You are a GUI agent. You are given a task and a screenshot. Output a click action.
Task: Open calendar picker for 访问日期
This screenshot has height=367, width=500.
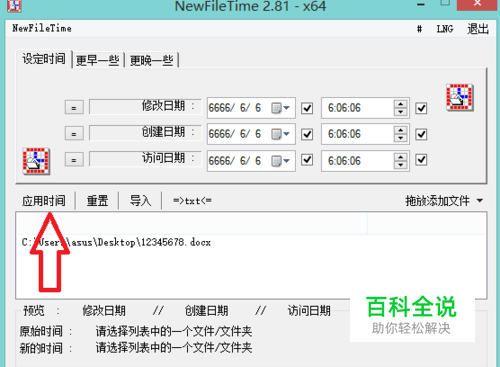pyautogui.click(x=280, y=161)
